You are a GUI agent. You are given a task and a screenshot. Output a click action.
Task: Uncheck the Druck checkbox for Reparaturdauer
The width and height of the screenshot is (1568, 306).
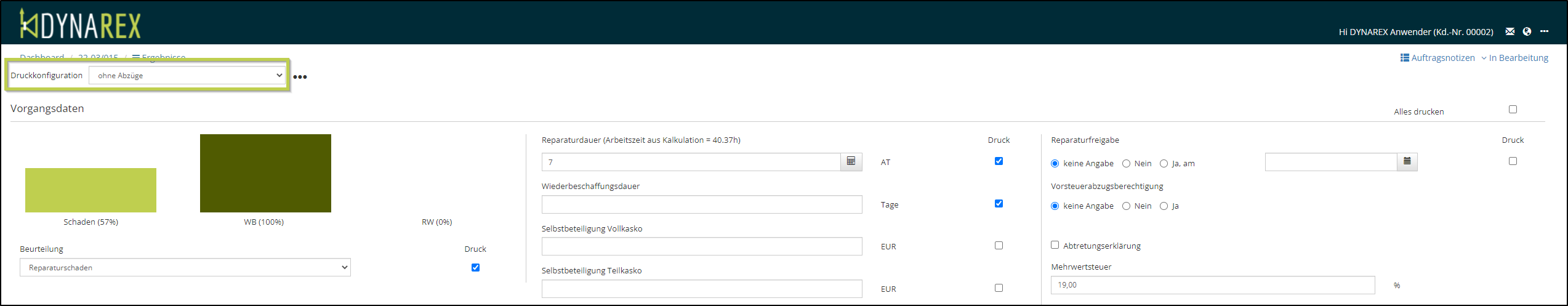click(x=999, y=161)
